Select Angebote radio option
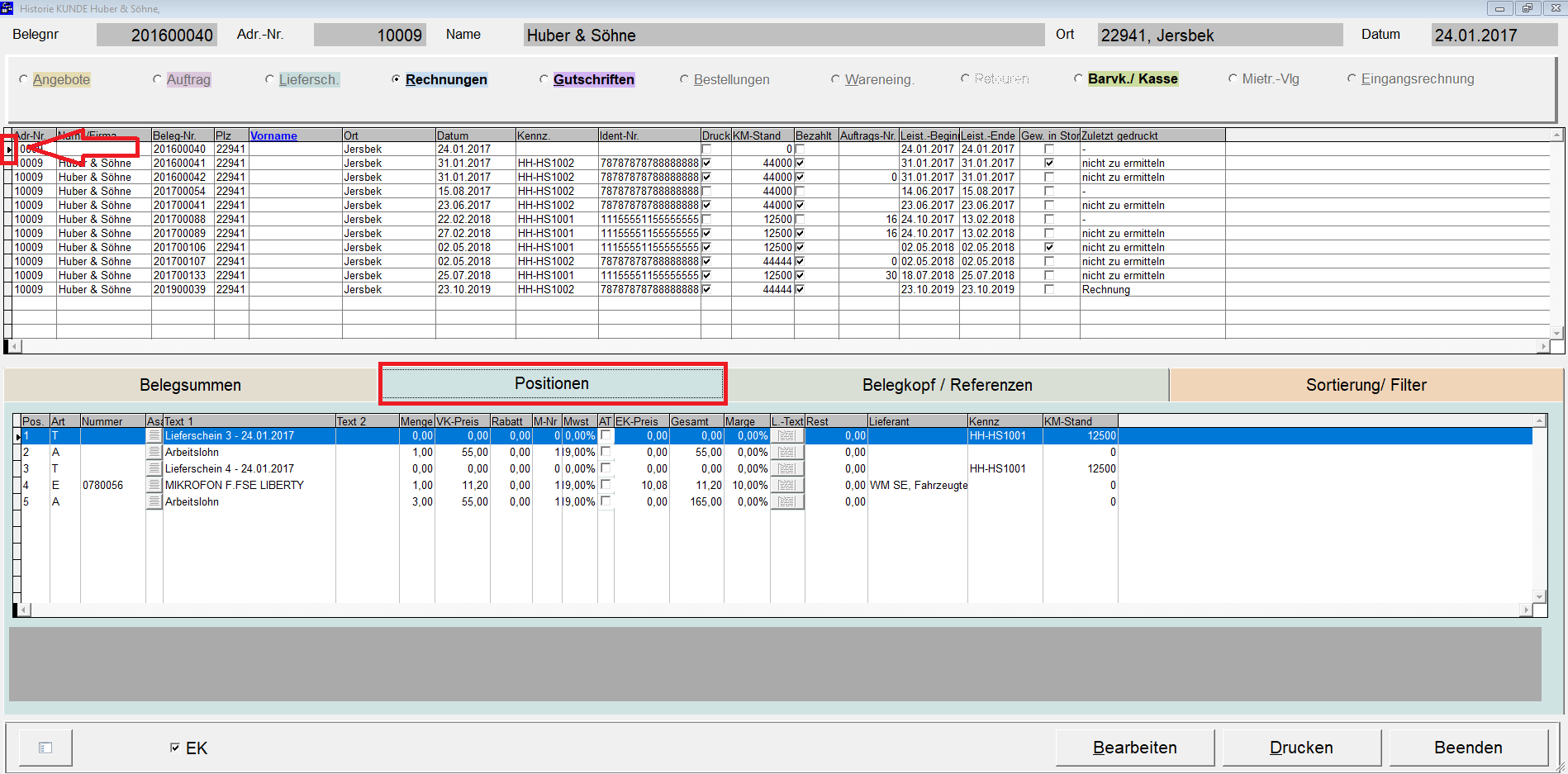The height and width of the screenshot is (774, 1568). tap(23, 79)
